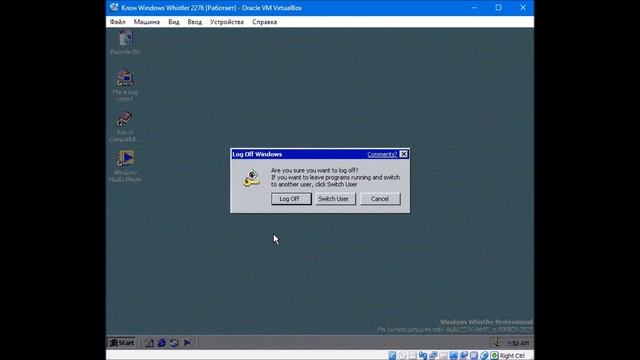
Task: Open the Устройства menu
Action: (x=227, y=22)
